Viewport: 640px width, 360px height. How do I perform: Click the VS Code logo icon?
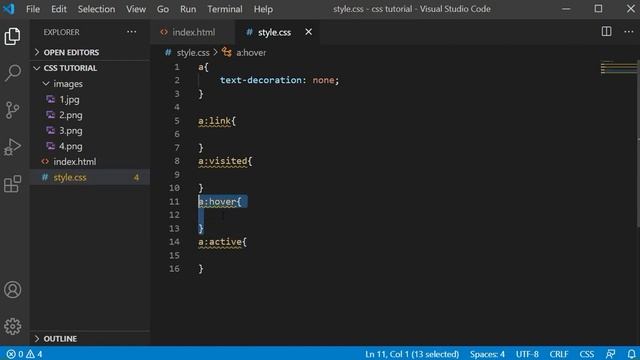click(9, 9)
